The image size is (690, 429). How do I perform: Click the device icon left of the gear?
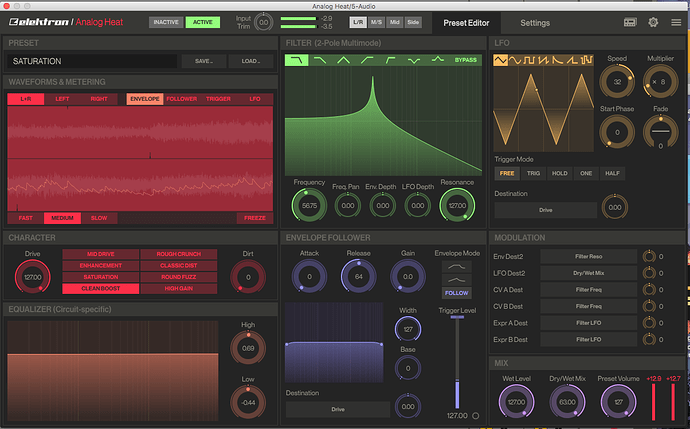[x=629, y=22]
